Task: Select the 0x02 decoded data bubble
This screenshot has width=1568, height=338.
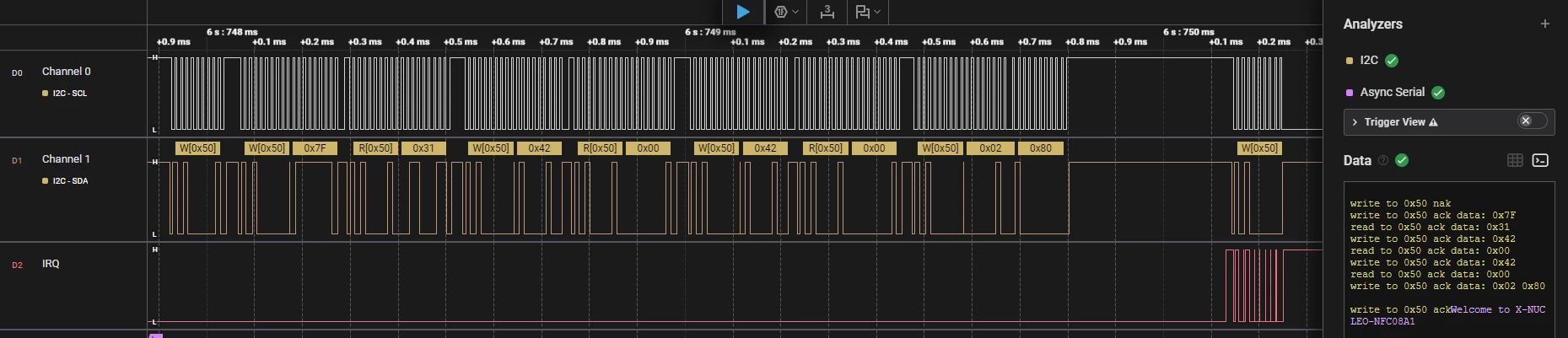Action: [990, 148]
